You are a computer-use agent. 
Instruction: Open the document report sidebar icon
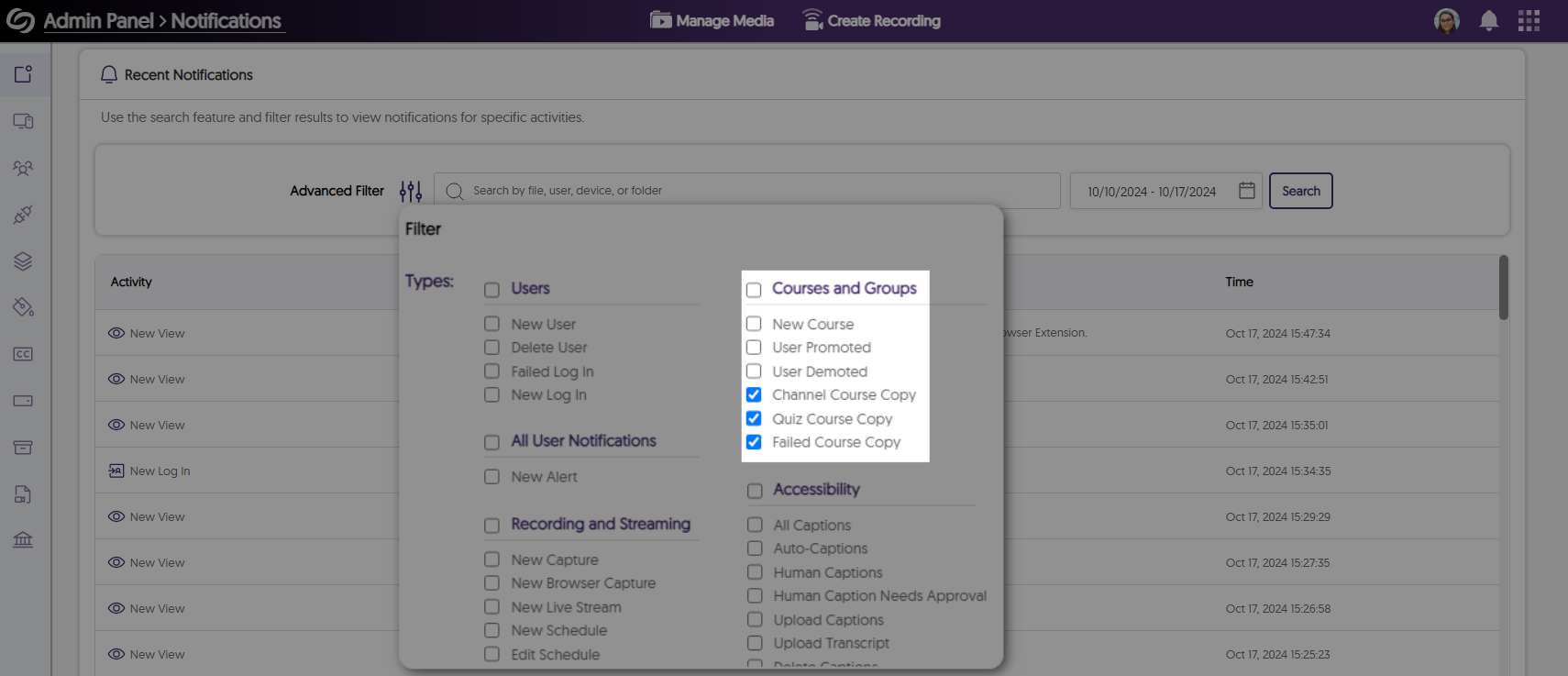pyautogui.click(x=23, y=494)
